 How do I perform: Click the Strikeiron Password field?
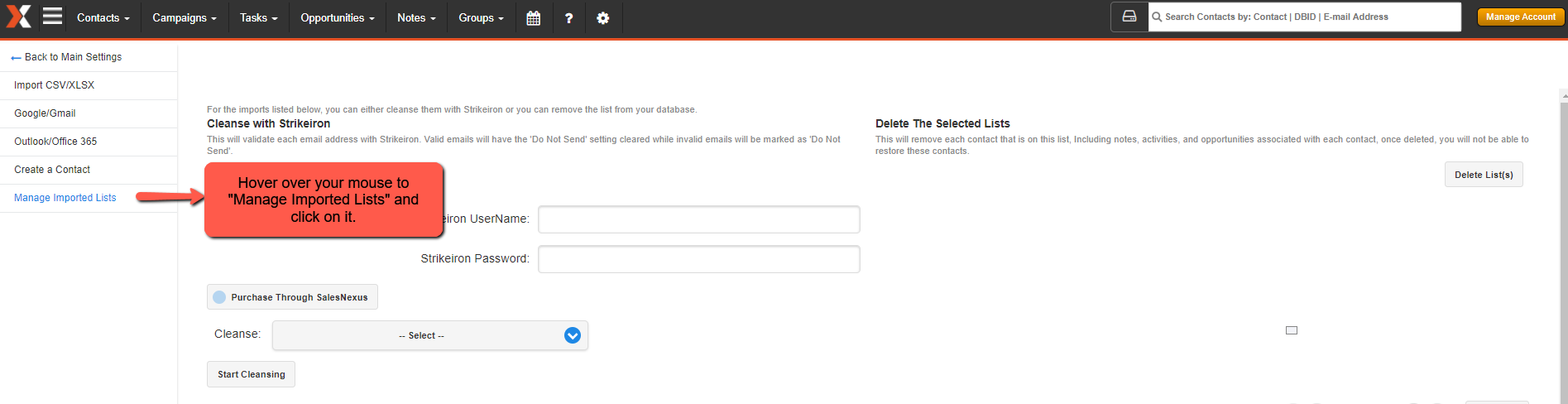[699, 259]
